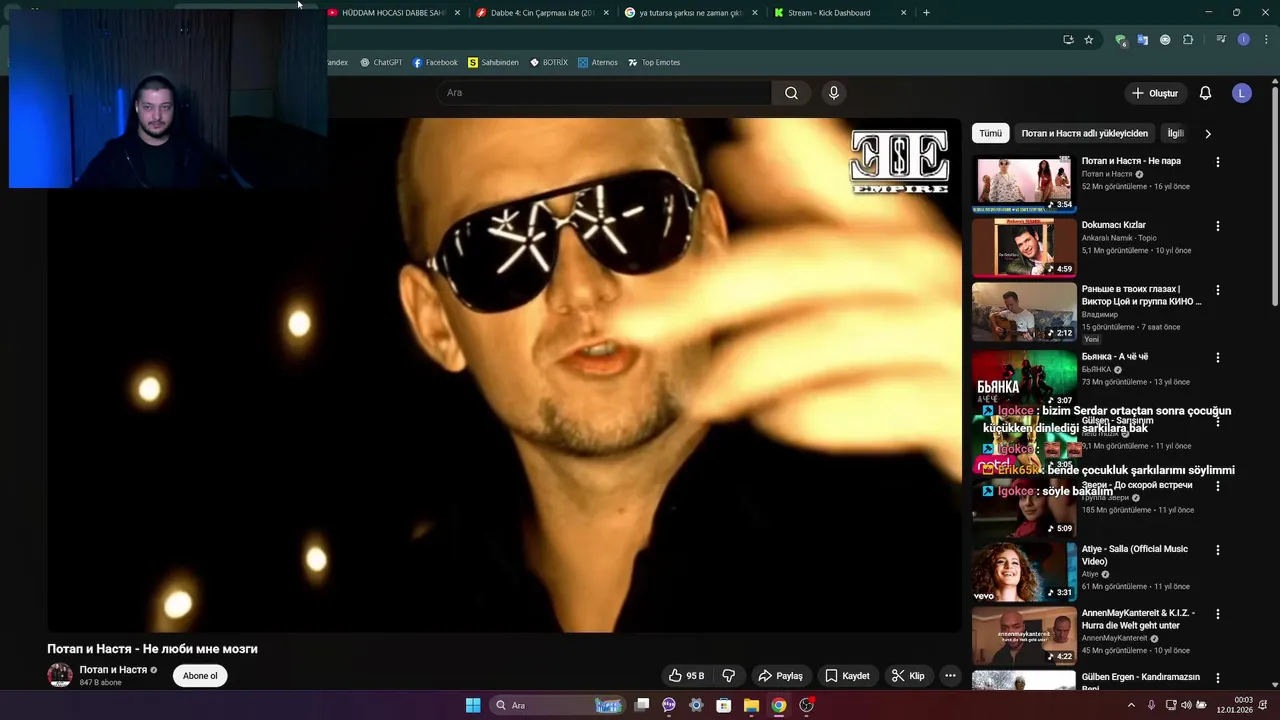
Task: Open the Facebook bookmark
Action: 435,62
